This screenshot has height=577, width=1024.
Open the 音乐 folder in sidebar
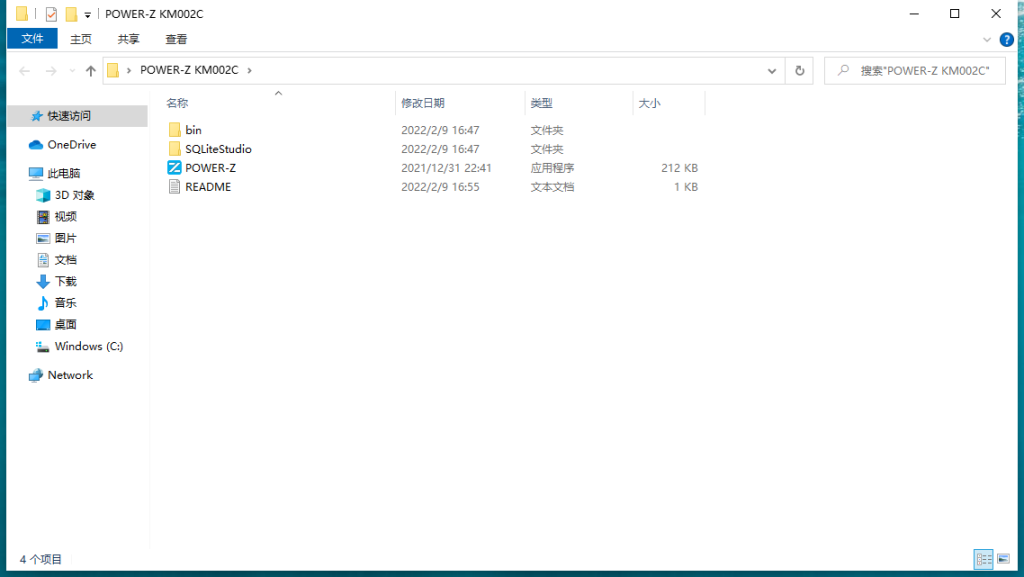coord(57,303)
